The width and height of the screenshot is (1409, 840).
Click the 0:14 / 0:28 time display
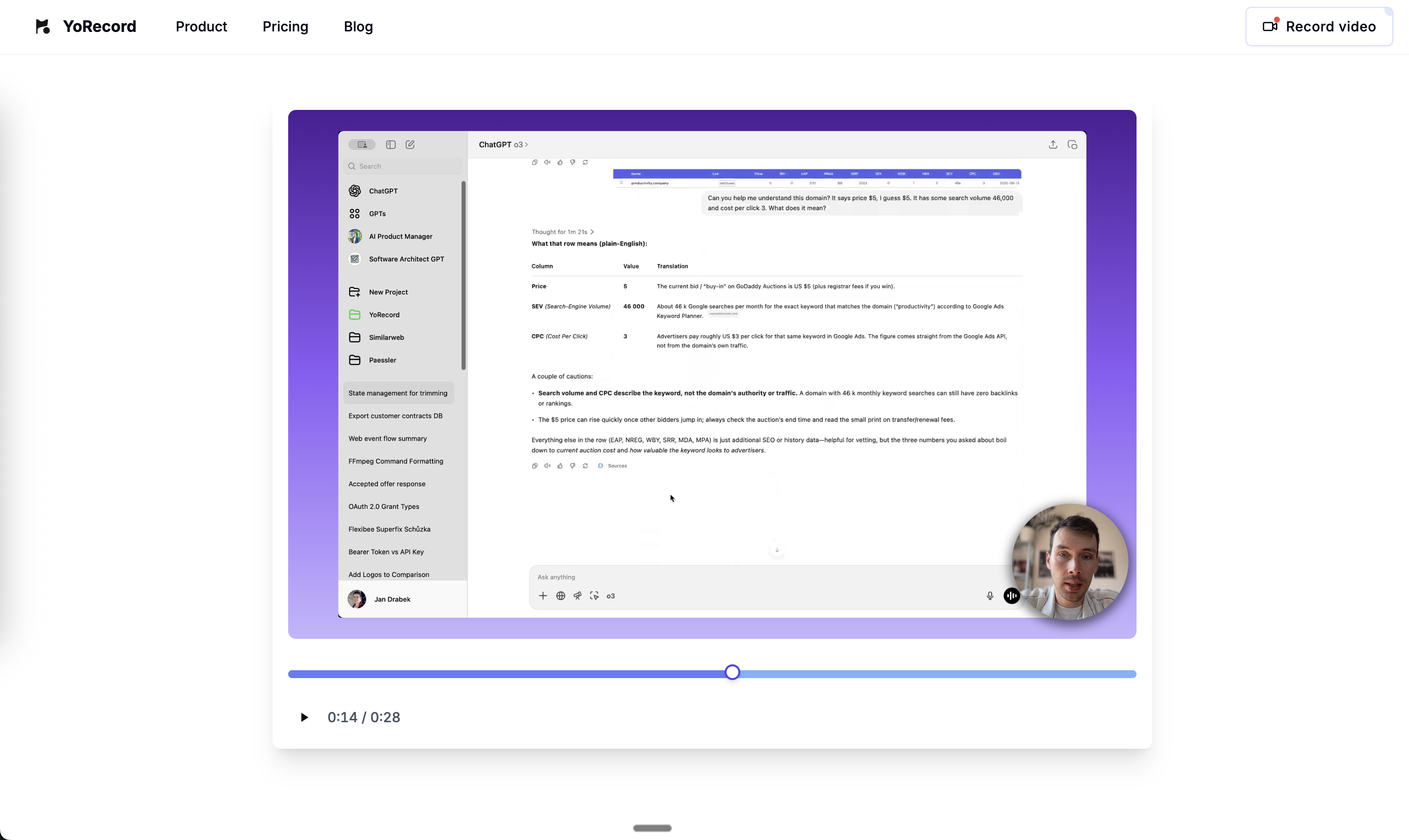point(364,717)
